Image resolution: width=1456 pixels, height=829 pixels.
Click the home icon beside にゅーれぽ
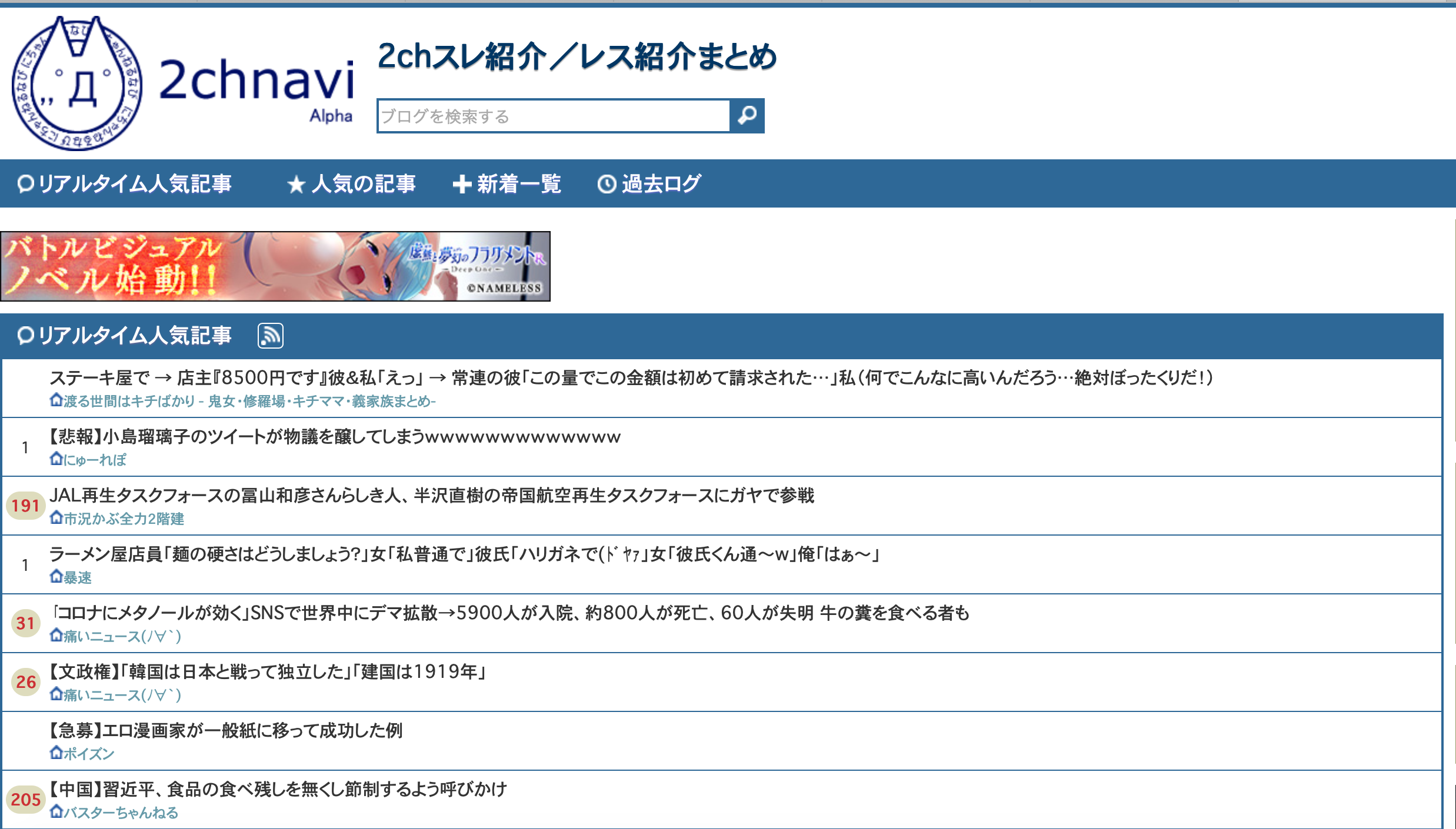point(55,459)
